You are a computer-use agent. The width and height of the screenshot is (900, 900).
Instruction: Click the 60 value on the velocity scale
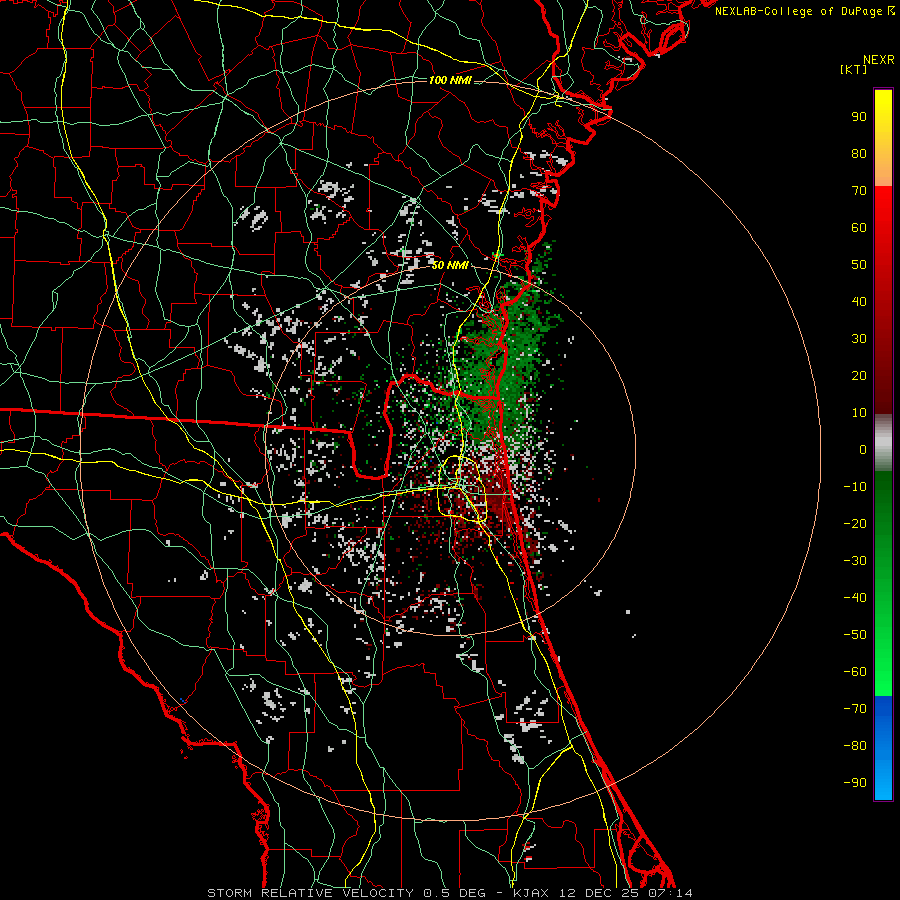click(x=859, y=228)
